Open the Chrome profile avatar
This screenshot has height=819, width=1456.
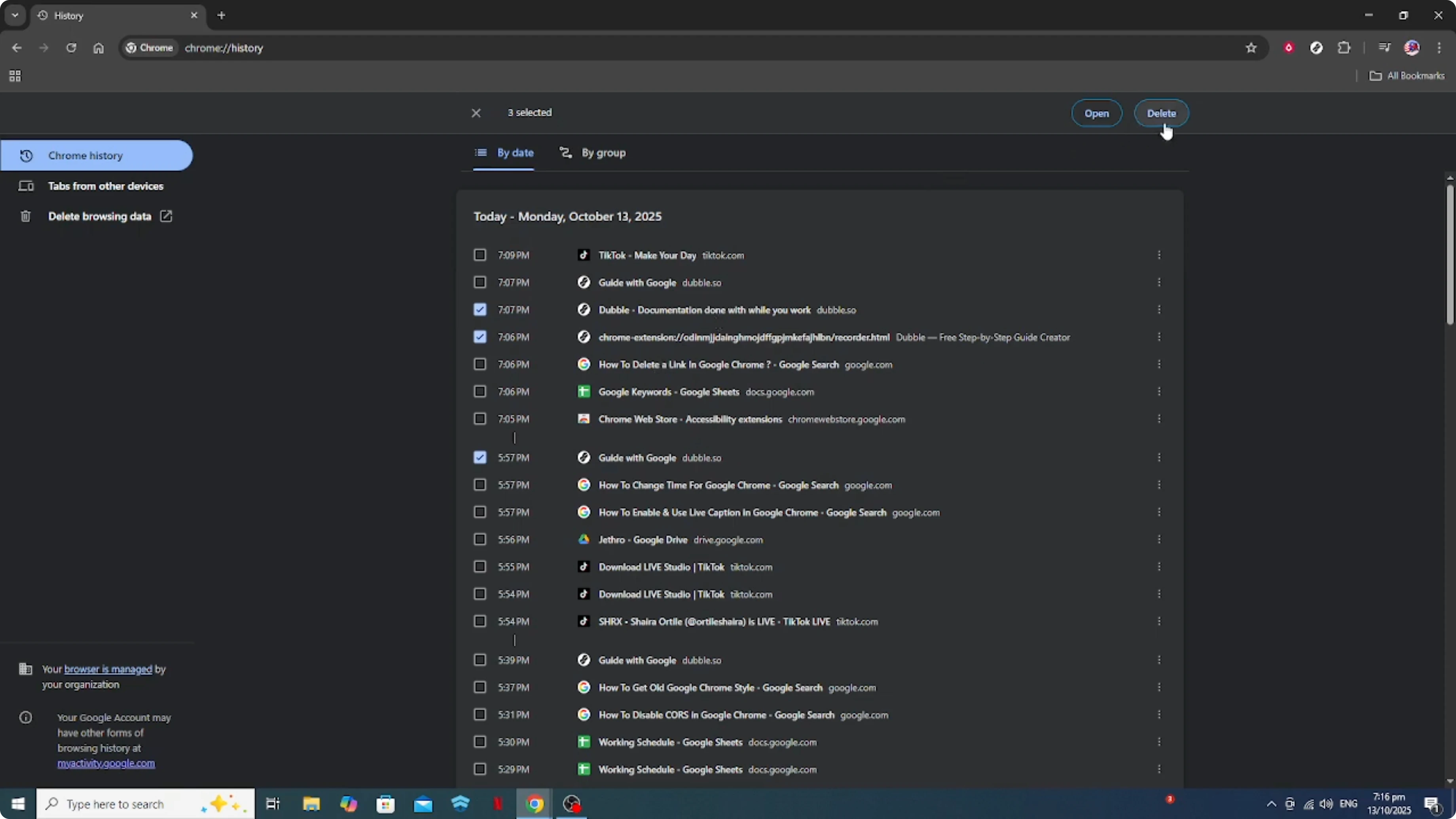[1412, 48]
